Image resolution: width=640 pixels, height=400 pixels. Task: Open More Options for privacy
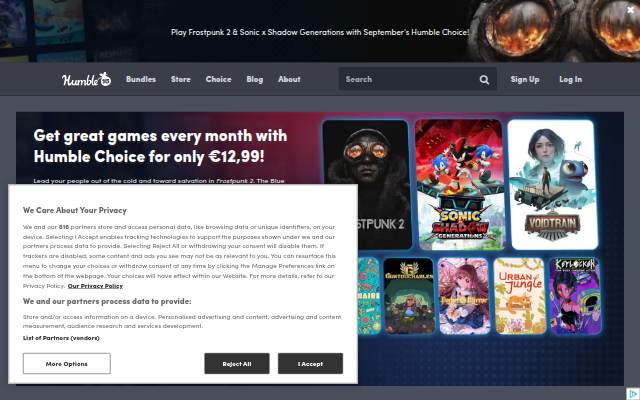click(67, 364)
